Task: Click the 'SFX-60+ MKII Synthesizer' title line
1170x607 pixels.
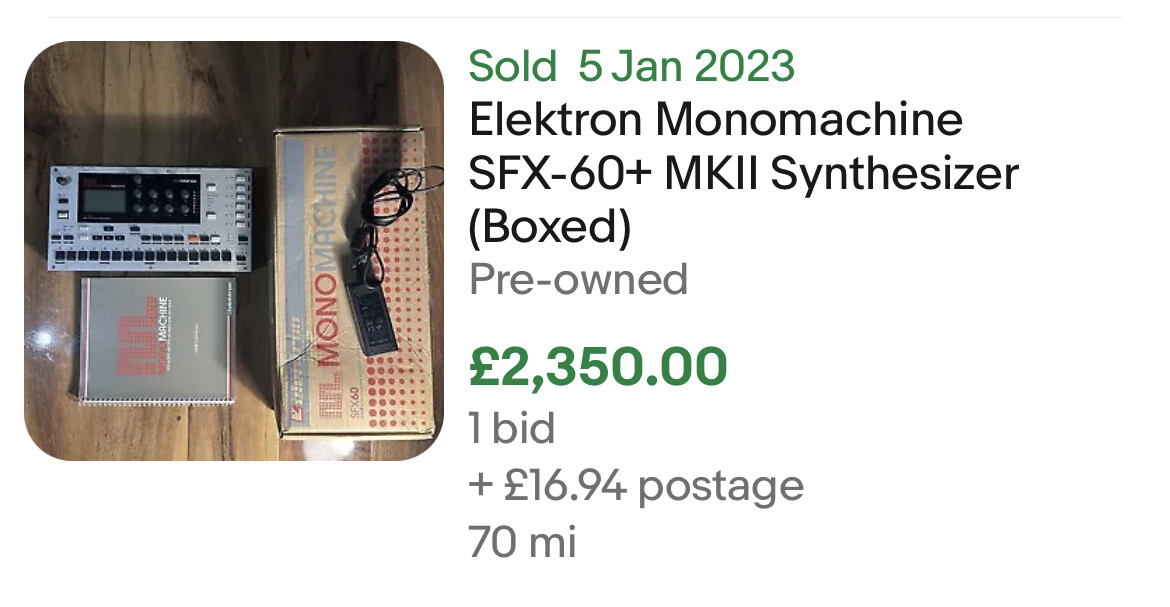Action: click(743, 175)
